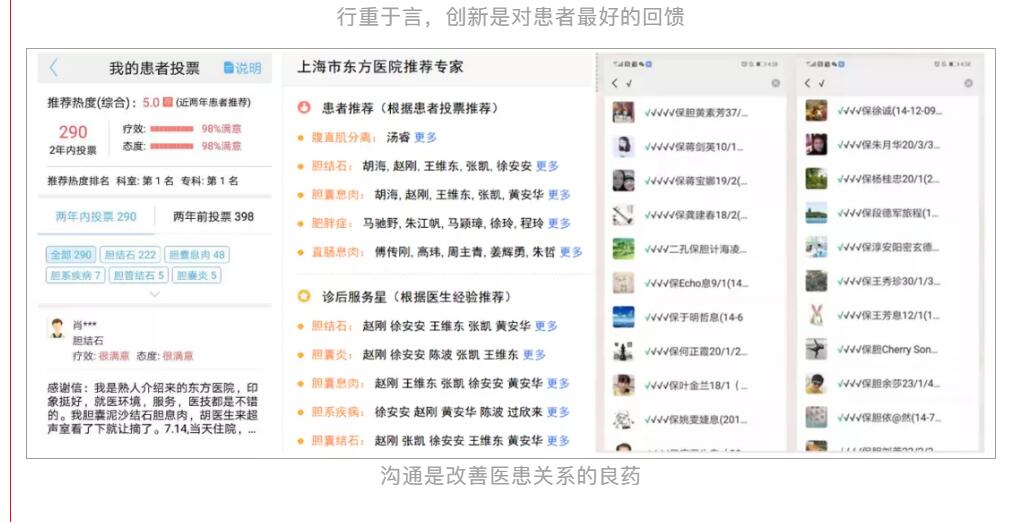The width and height of the screenshot is (1009, 524).
Task: Switch to 两年前投票 398 tab
Action: pyautogui.click(x=213, y=217)
